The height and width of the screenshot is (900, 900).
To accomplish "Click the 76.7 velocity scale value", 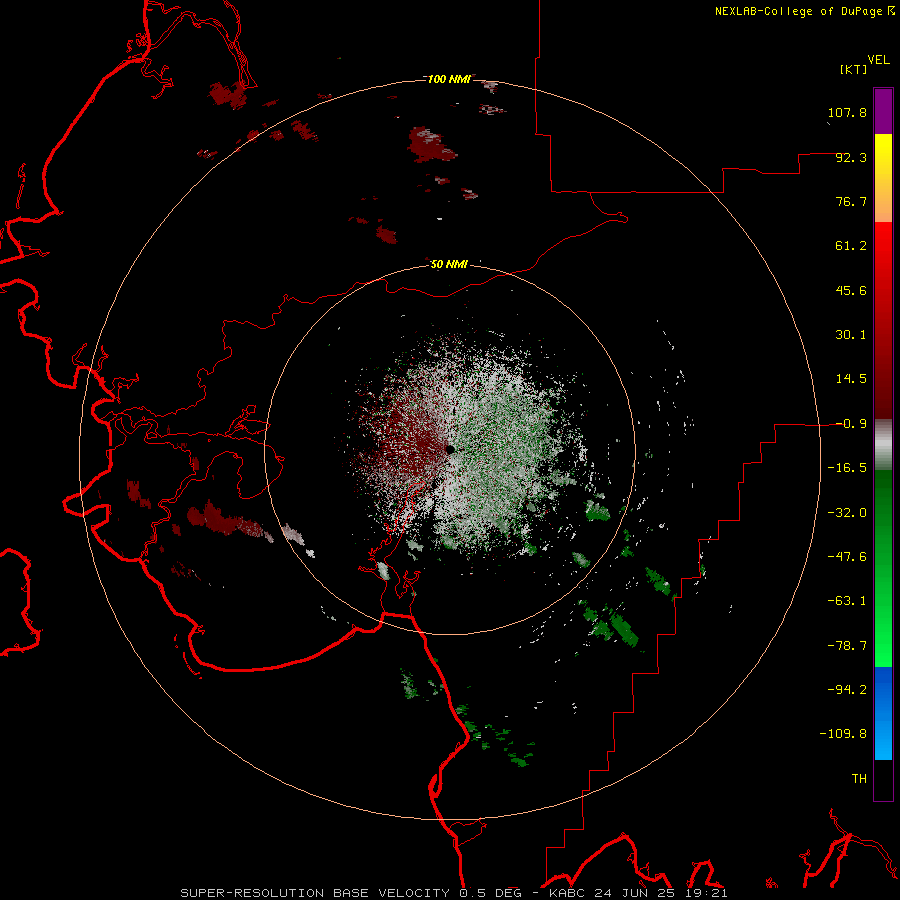I will pyautogui.click(x=851, y=201).
